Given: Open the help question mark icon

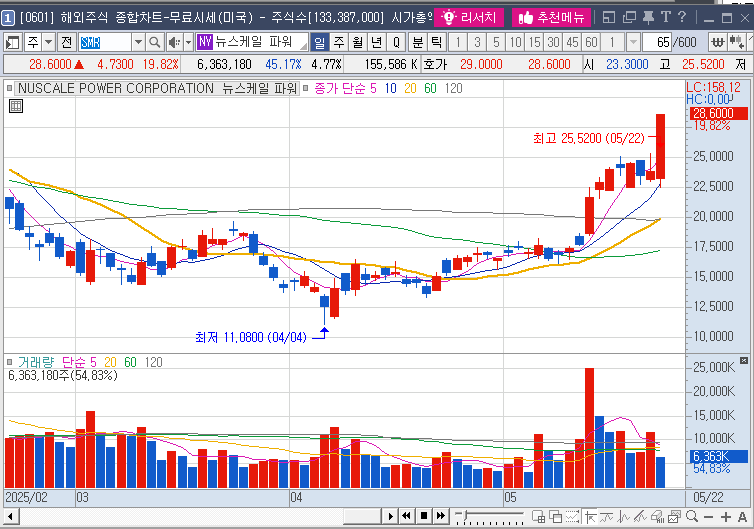Looking at the screenshot, I should (682, 17).
